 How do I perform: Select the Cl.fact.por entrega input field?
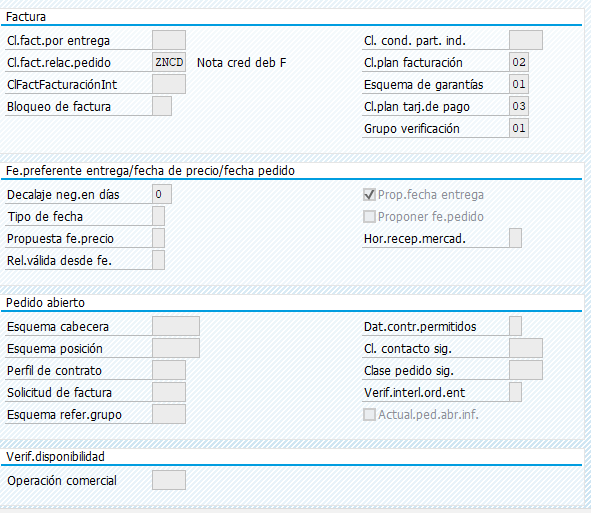click(169, 40)
